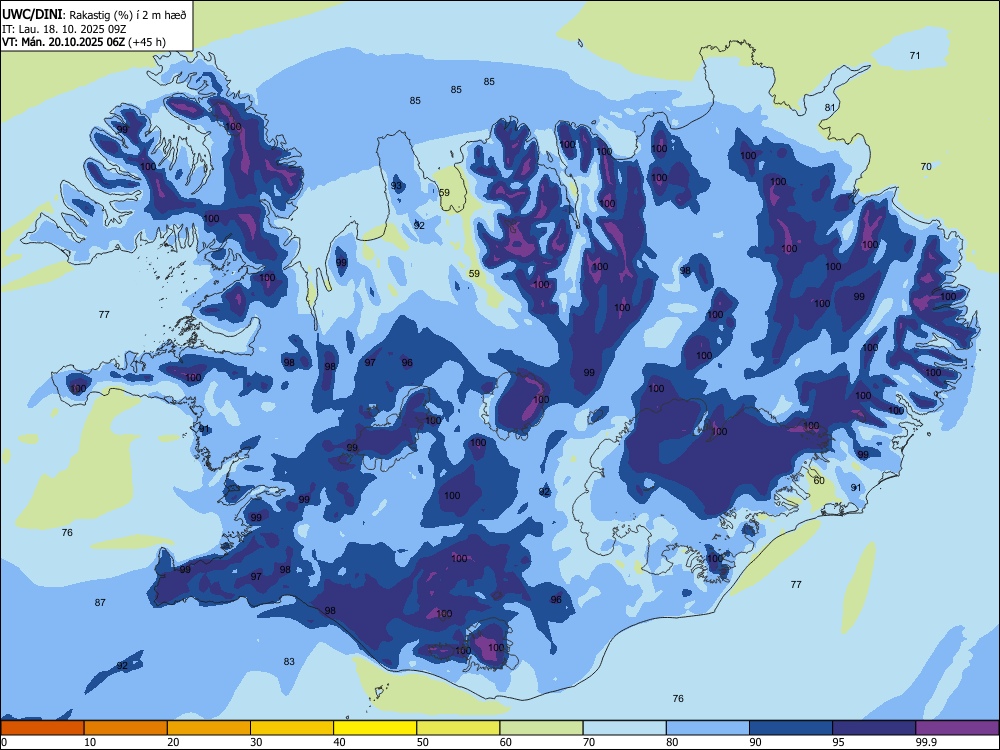Pick the 20–30 amber legend segment
Viewport: 1000px width, 750px height.
[209, 728]
